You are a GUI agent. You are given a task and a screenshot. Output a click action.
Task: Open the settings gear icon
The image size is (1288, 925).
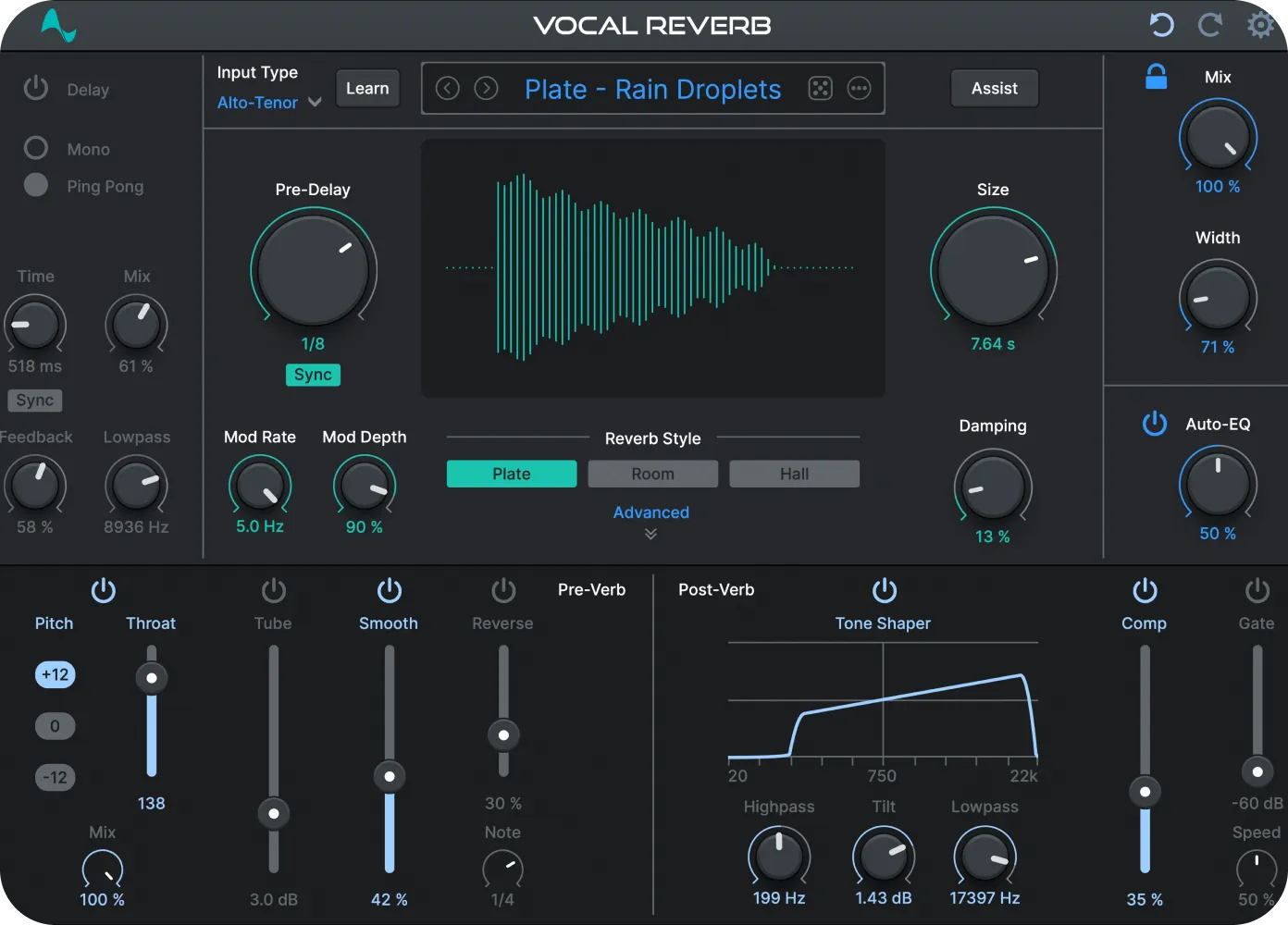coord(1260,25)
